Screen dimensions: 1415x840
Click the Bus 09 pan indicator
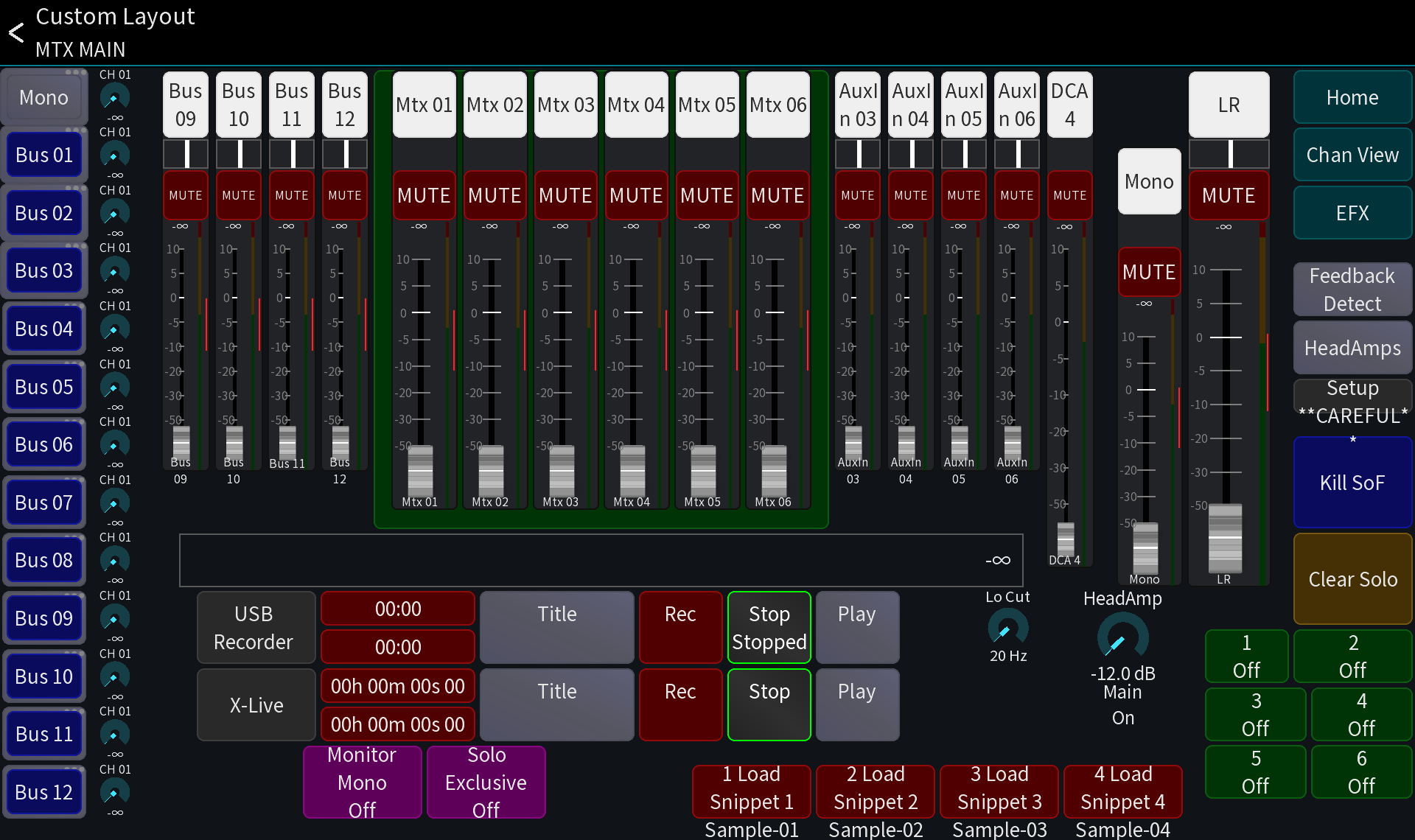tap(186, 154)
